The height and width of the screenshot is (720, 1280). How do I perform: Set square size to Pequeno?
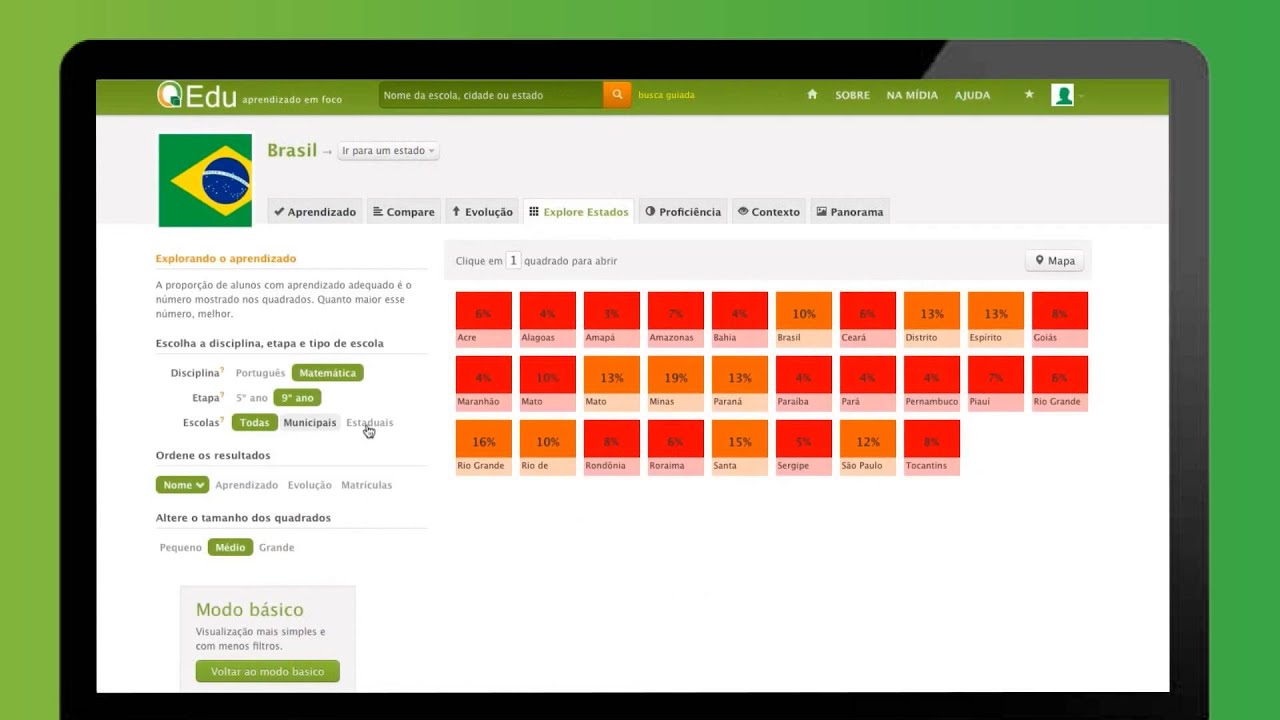(181, 548)
